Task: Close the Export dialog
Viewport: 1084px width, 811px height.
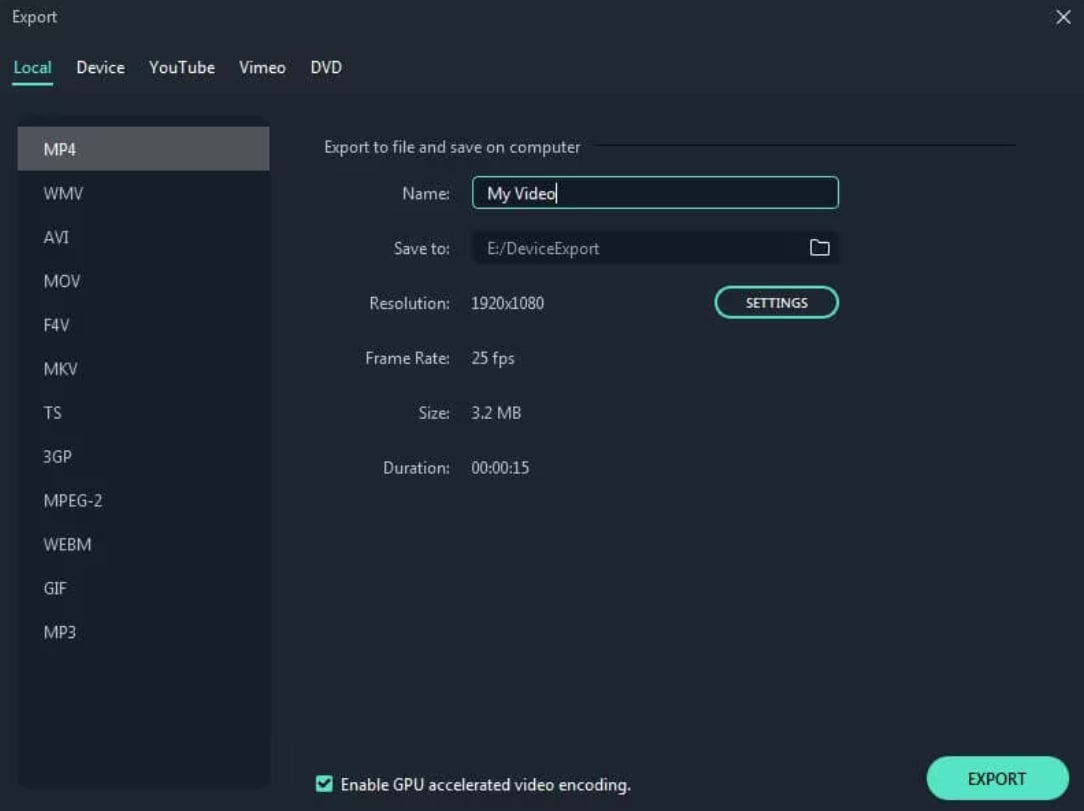Action: (1063, 17)
